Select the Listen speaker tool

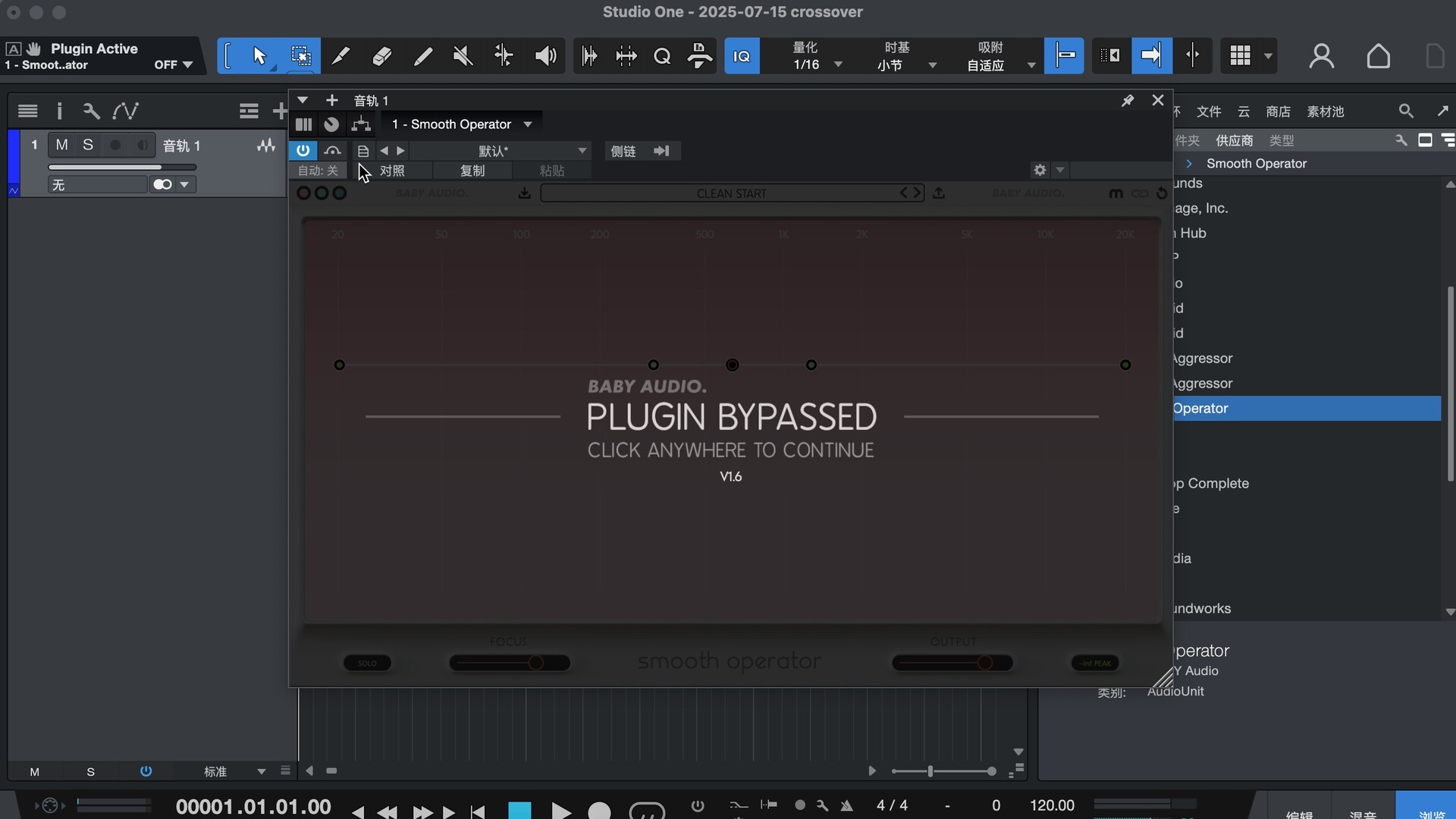tap(544, 56)
